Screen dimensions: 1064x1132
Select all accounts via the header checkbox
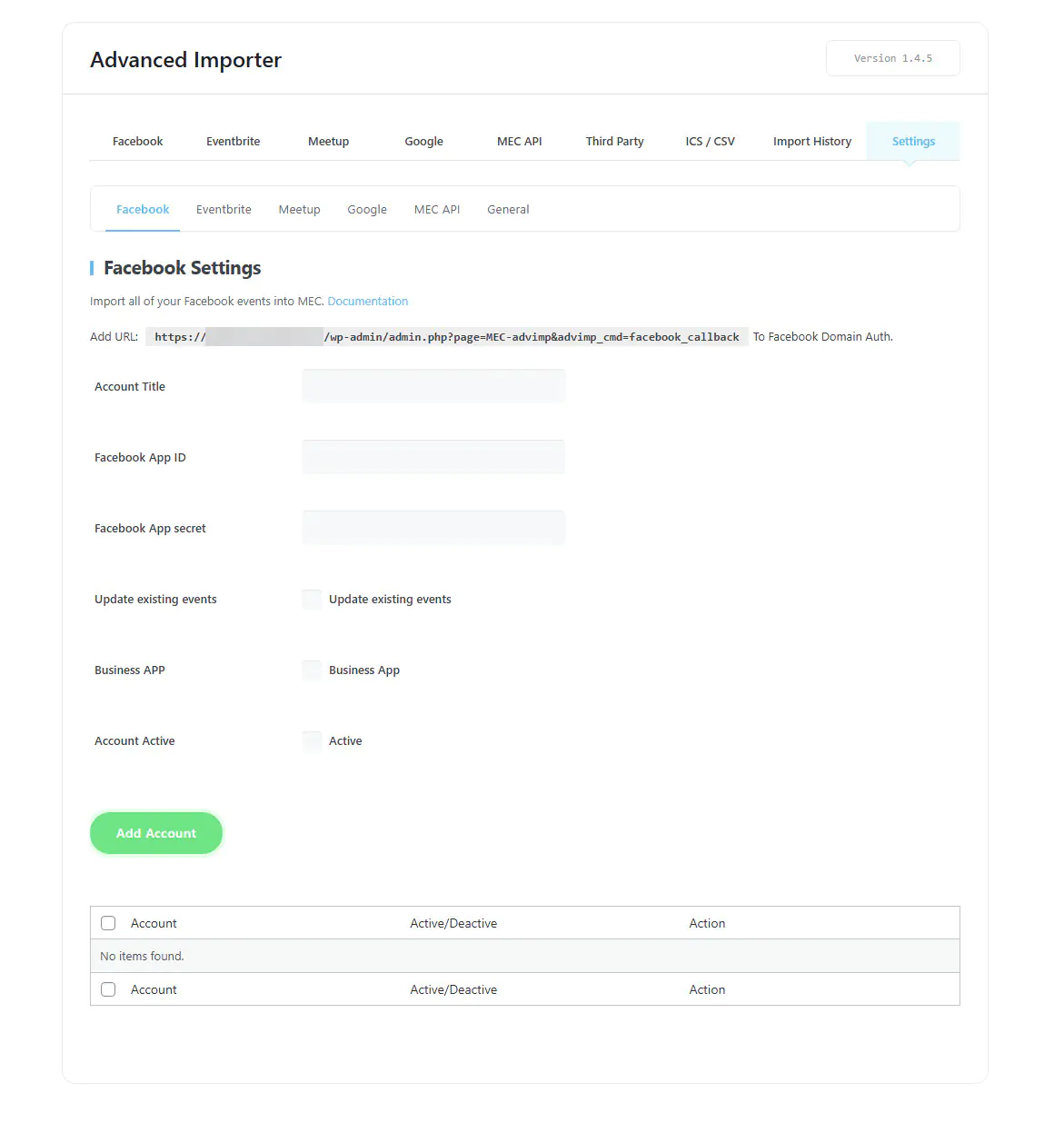pyautogui.click(x=108, y=923)
